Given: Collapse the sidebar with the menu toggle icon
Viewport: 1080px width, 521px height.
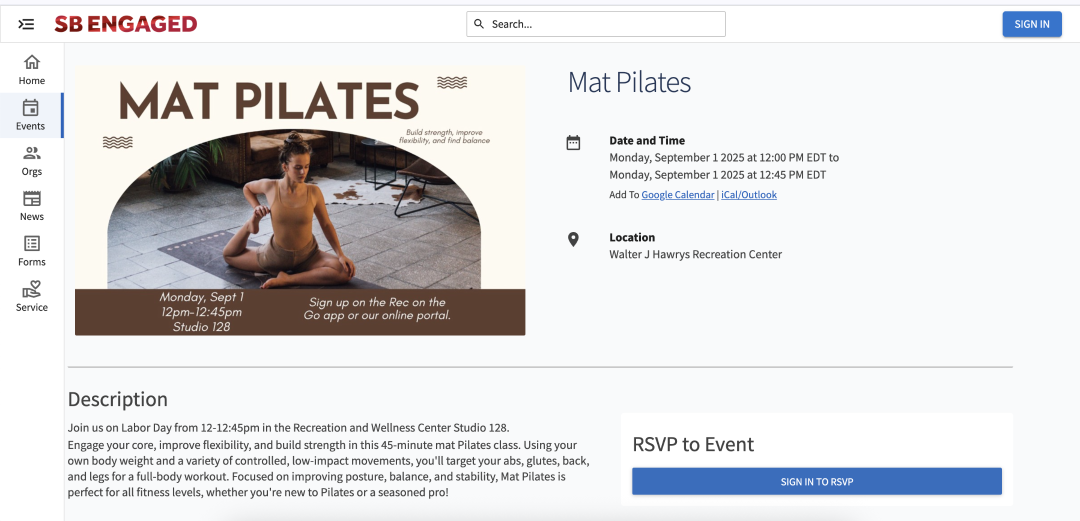Looking at the screenshot, I should pyautogui.click(x=26, y=24).
